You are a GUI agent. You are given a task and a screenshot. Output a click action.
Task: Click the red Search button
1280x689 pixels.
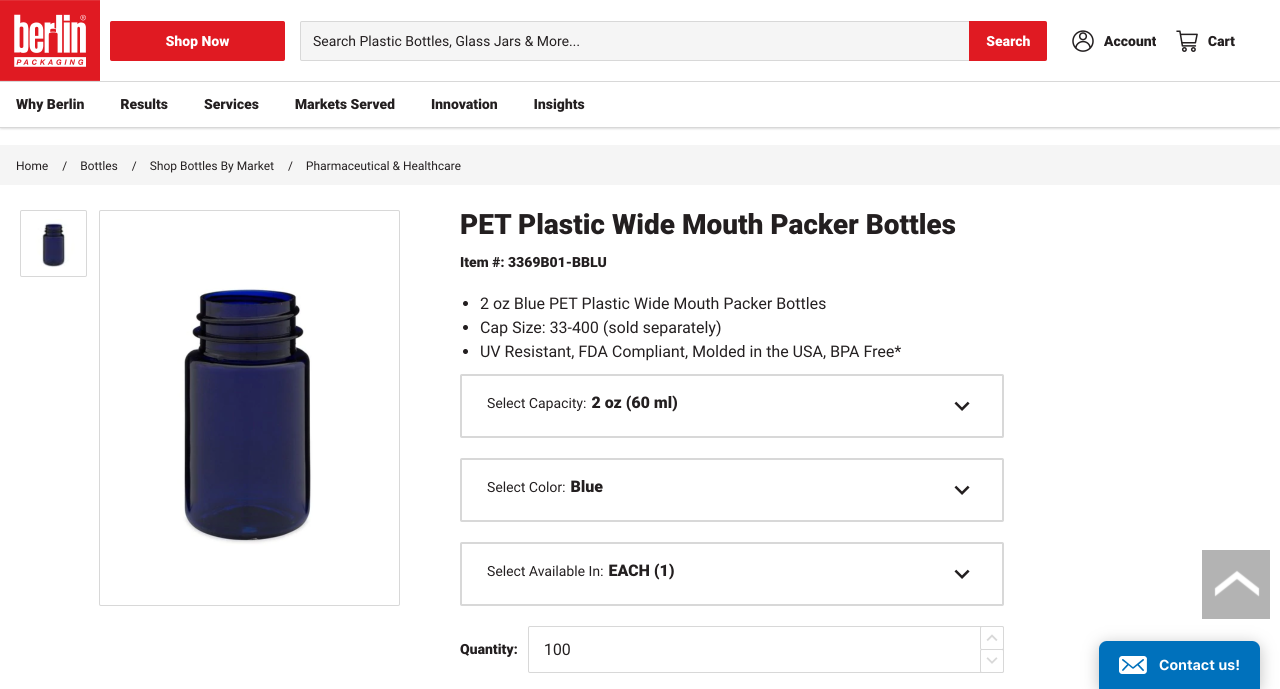tap(1008, 41)
